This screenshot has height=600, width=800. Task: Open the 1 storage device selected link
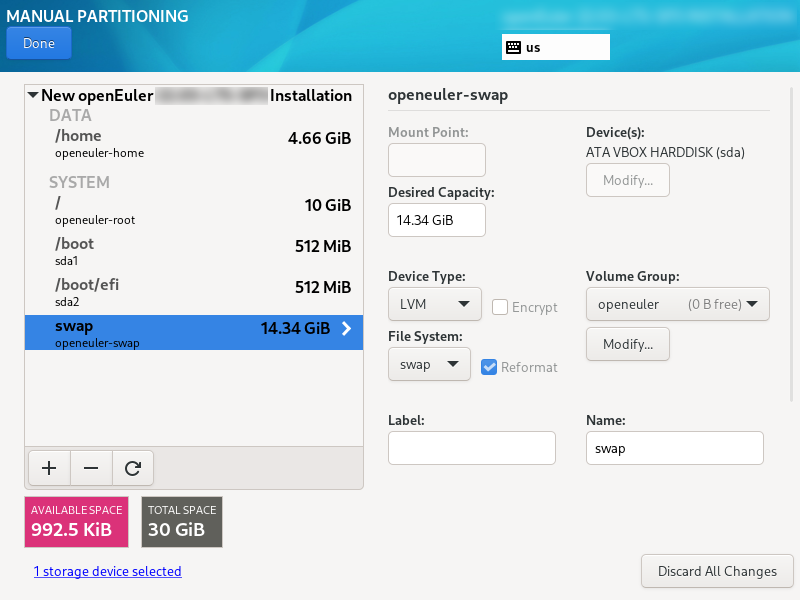click(107, 571)
